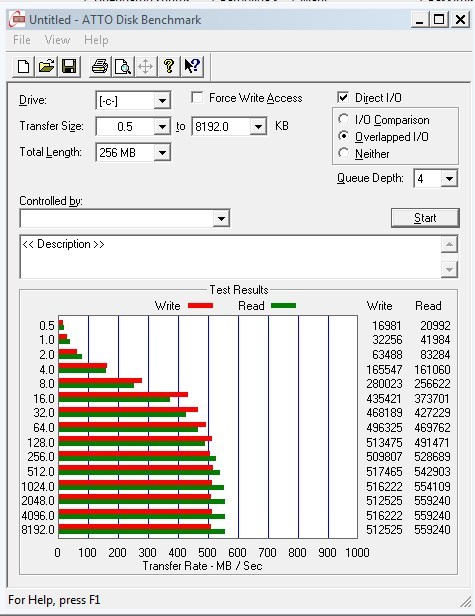
Task: Activate the context help arrow icon
Action: [192, 66]
